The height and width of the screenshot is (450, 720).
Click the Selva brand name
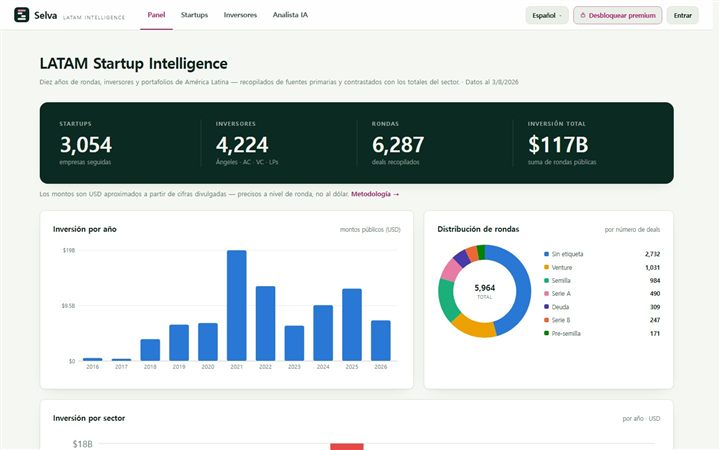click(45, 15)
